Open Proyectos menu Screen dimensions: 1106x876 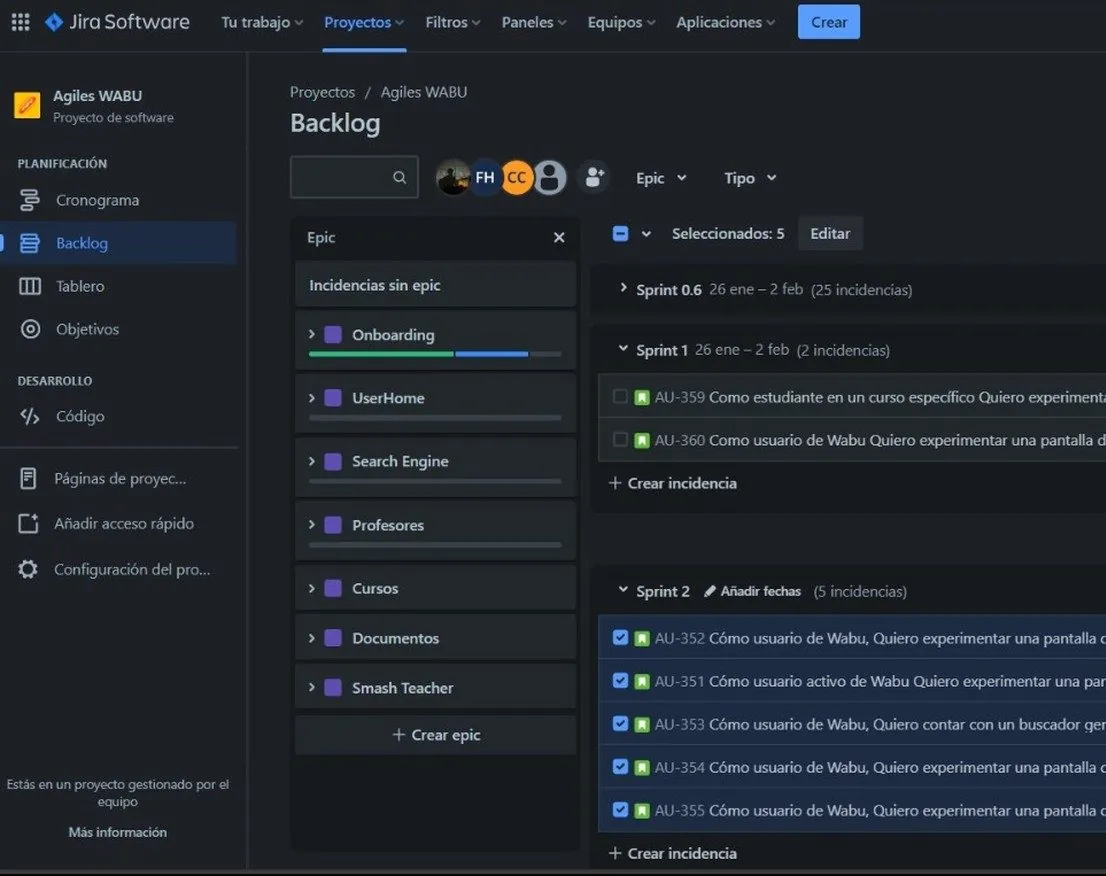364,23
